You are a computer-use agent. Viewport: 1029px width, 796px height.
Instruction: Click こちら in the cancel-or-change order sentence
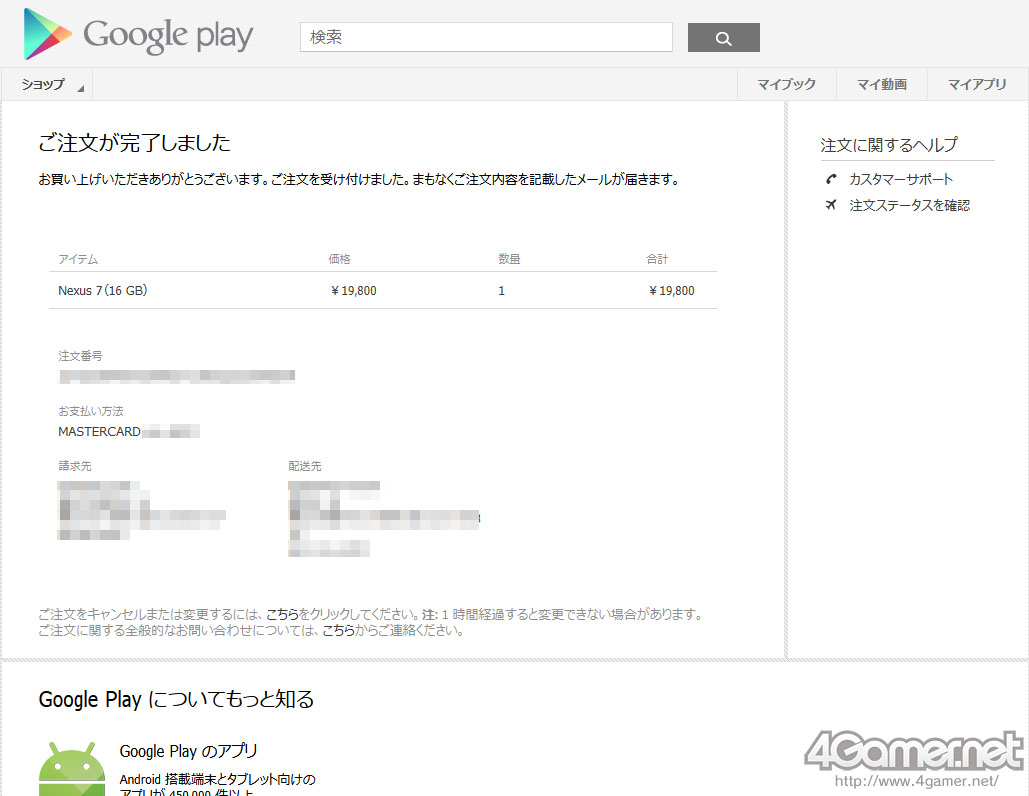(282, 614)
